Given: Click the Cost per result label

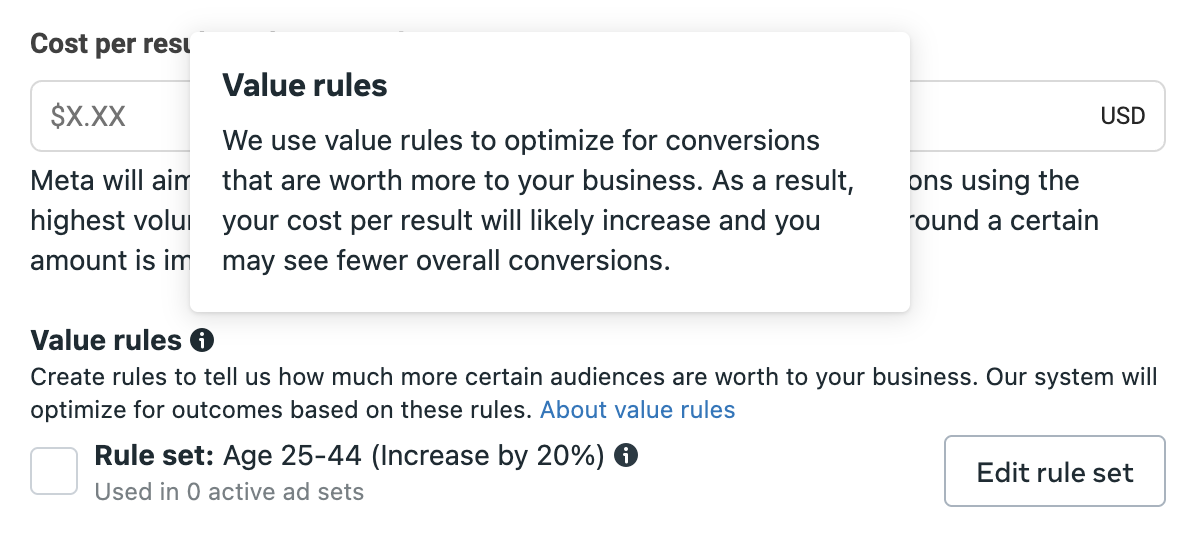Looking at the screenshot, I should pyautogui.click(x=110, y=44).
